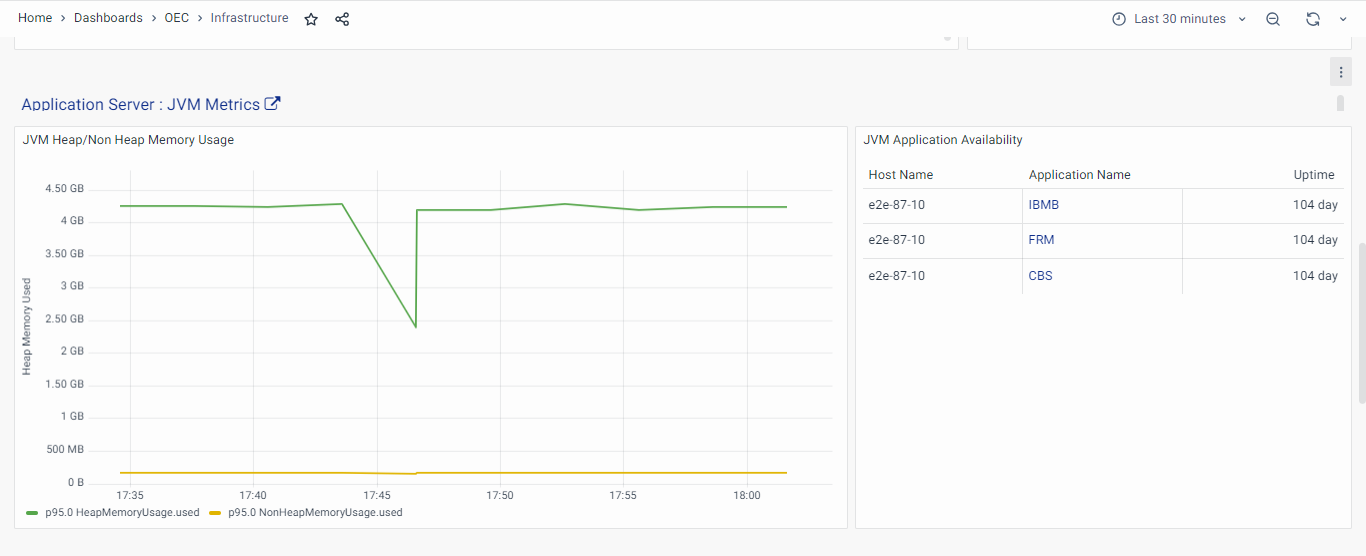Click the clock icon in time picker

[x=1119, y=19]
